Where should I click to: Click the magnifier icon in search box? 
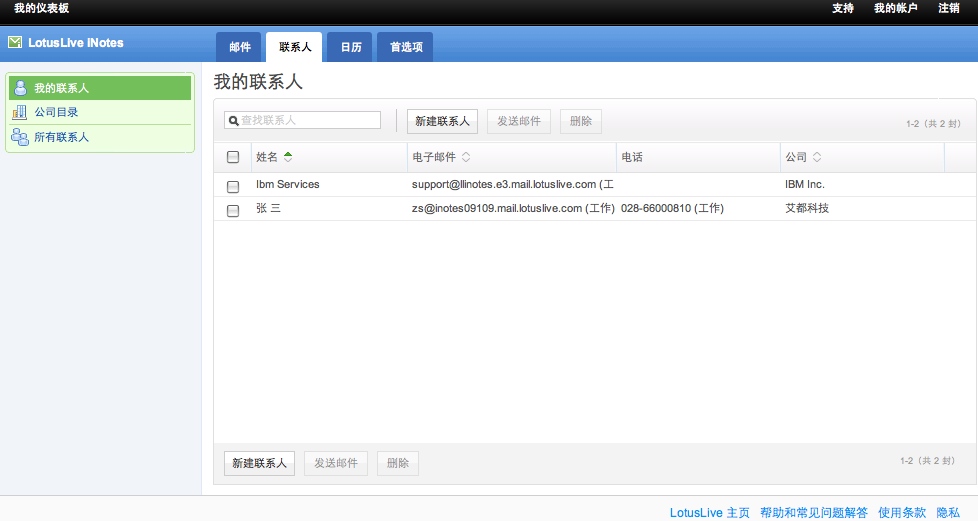point(232,120)
